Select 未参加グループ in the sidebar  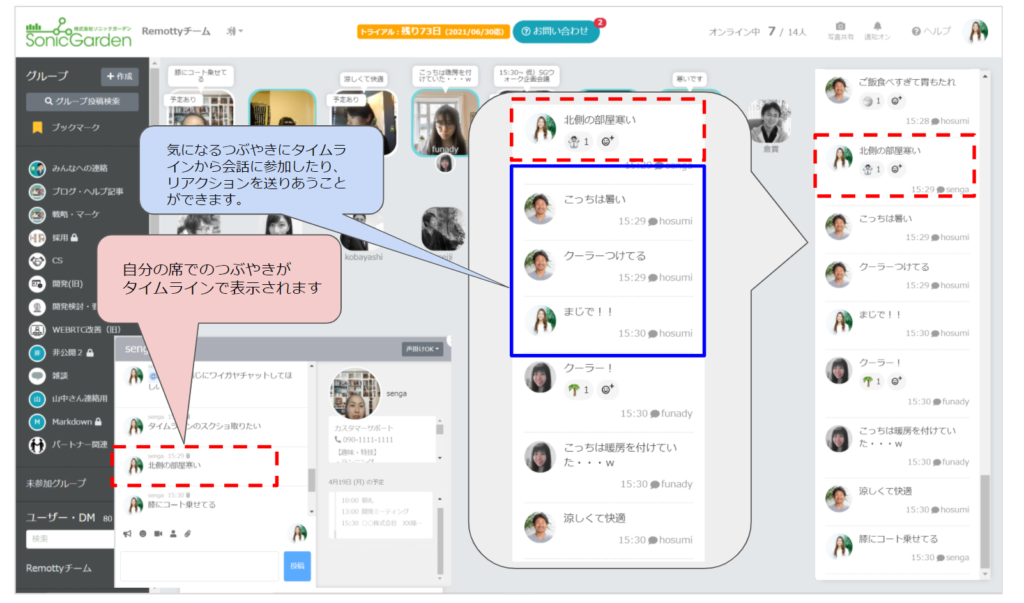pyautogui.click(x=56, y=483)
